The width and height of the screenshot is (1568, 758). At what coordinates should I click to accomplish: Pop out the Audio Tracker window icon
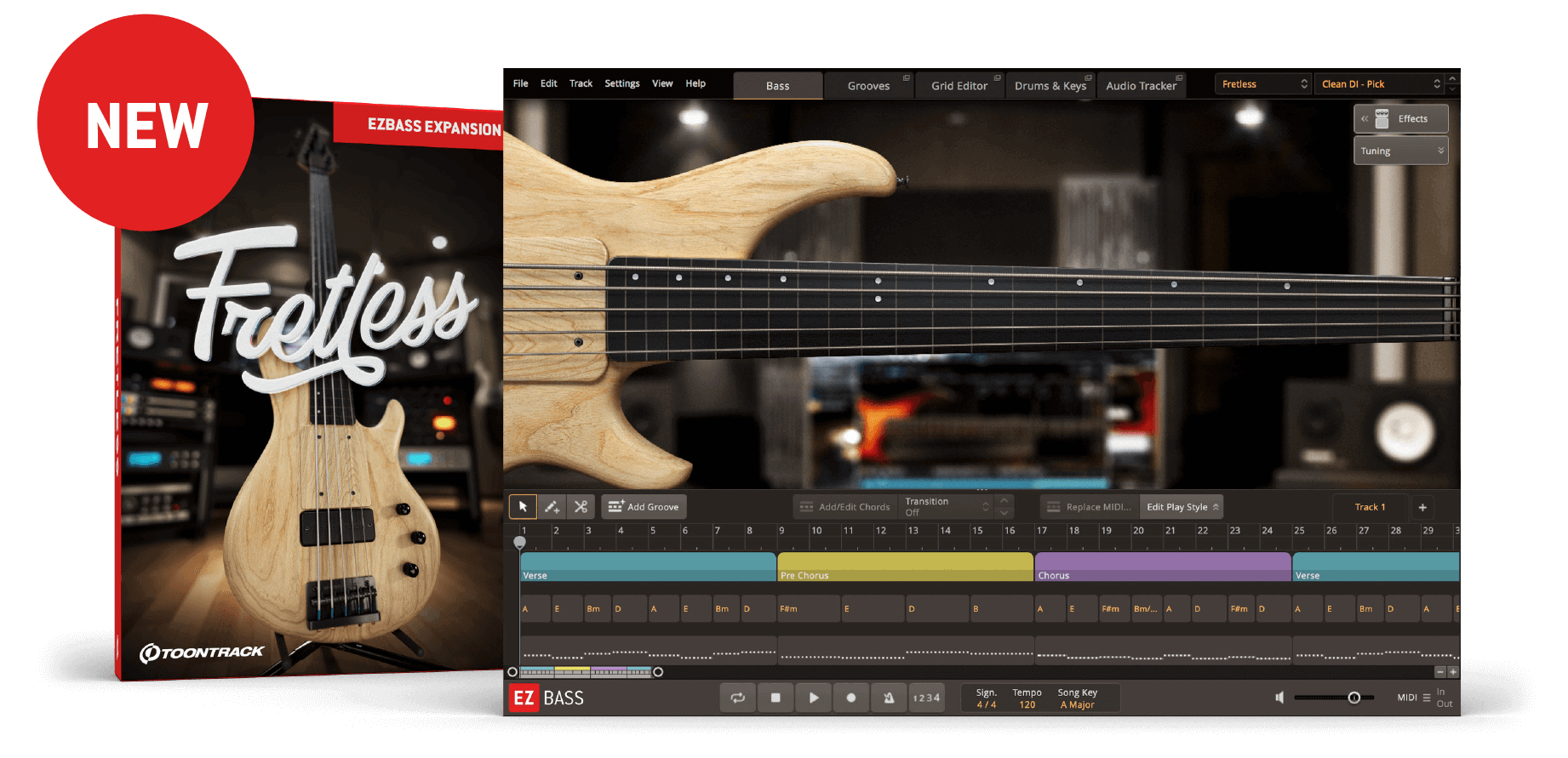[x=1179, y=77]
